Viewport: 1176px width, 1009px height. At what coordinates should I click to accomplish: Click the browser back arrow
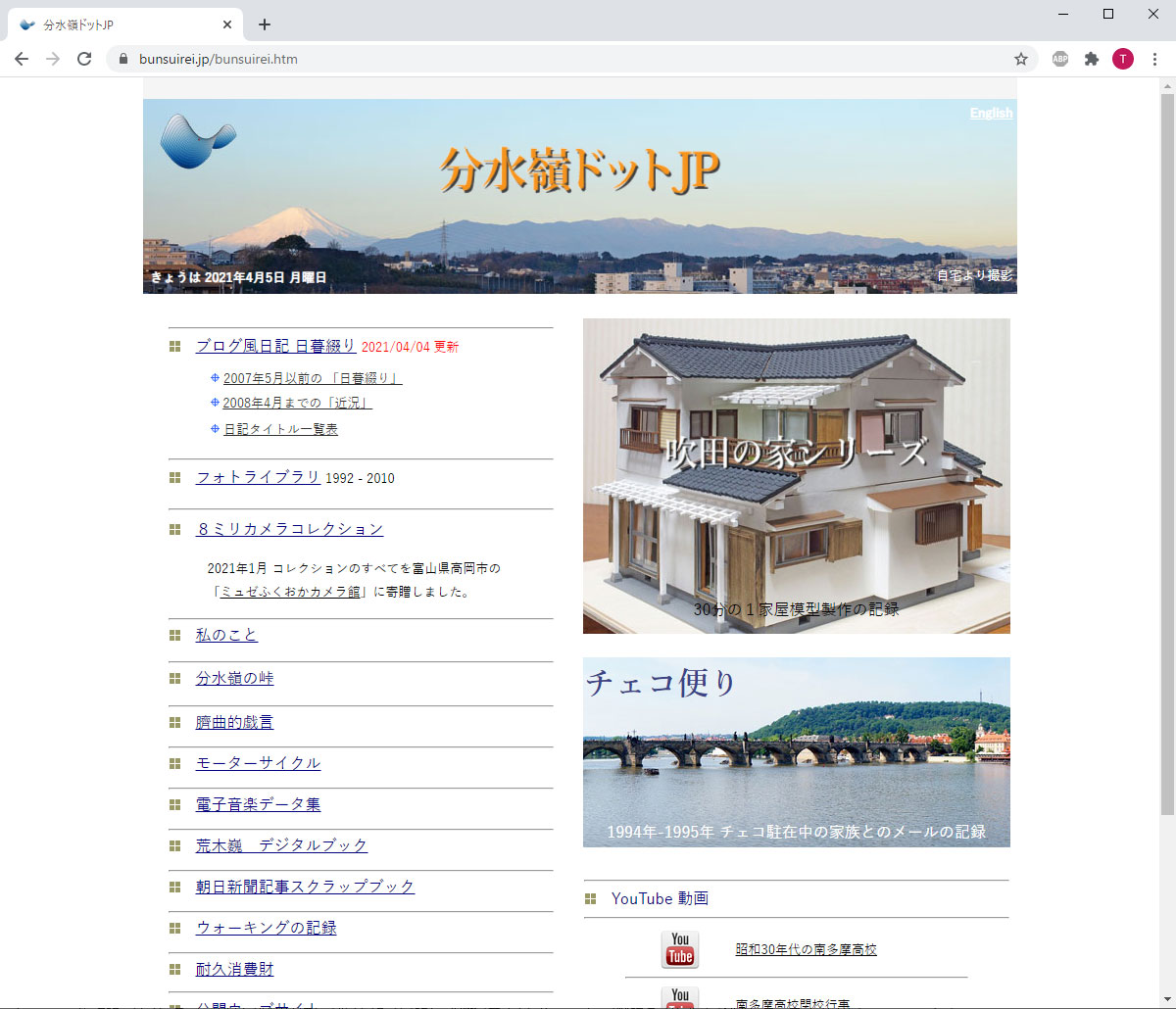click(22, 59)
